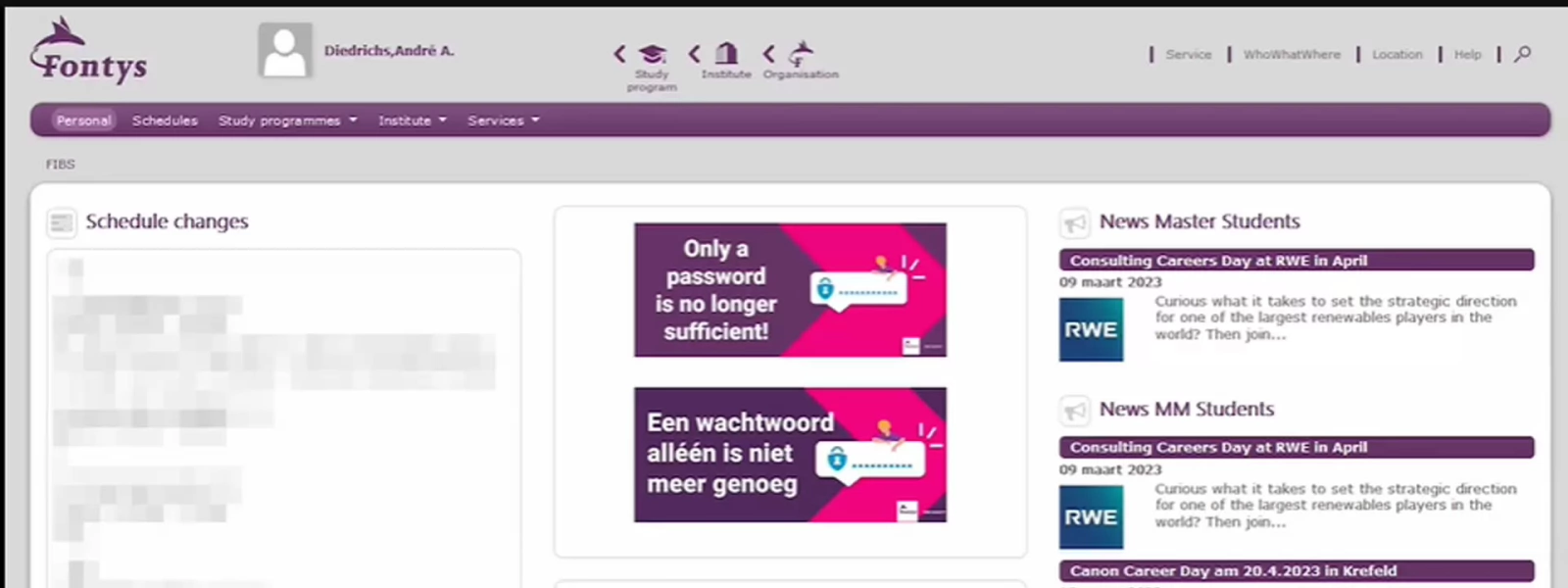Open the Service link in top bar
Image resolution: width=1568 pixels, height=588 pixels.
pyautogui.click(x=1189, y=55)
